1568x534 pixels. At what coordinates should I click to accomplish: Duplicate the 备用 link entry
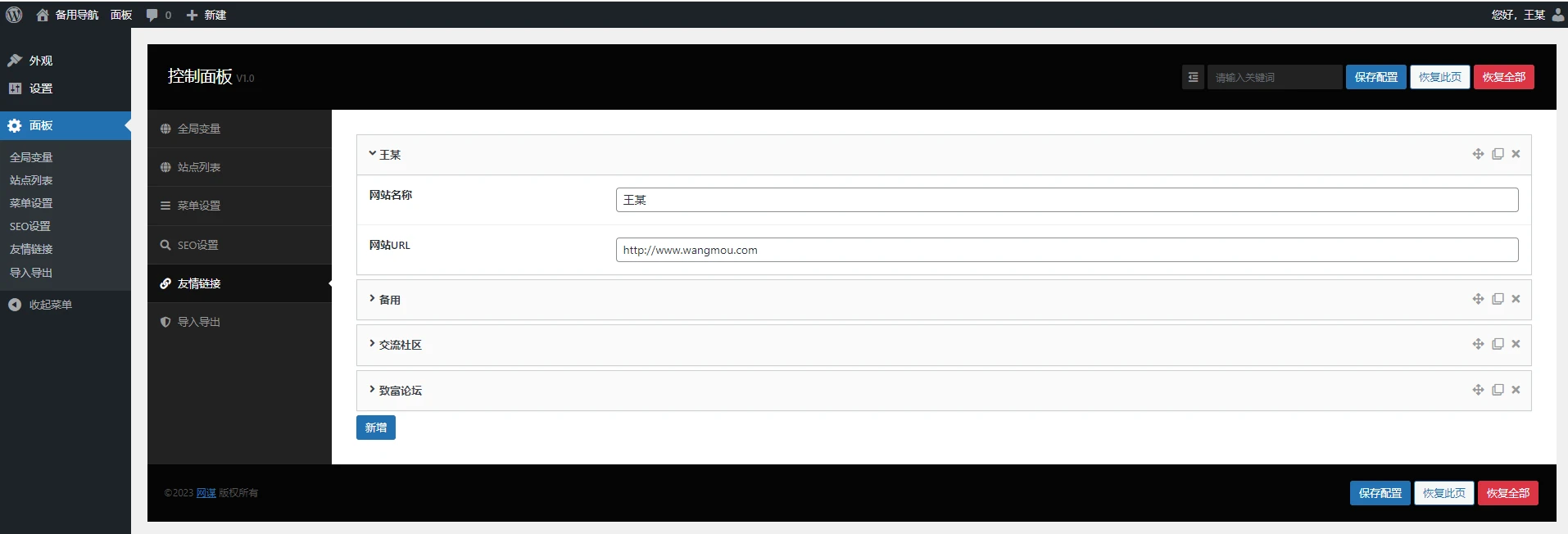[x=1498, y=299]
